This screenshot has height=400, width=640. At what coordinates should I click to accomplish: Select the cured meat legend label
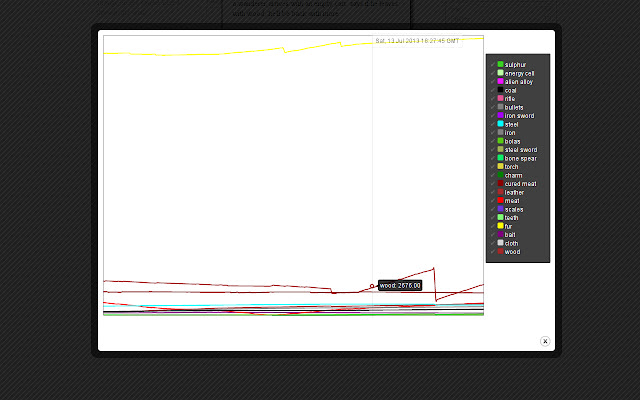point(520,183)
